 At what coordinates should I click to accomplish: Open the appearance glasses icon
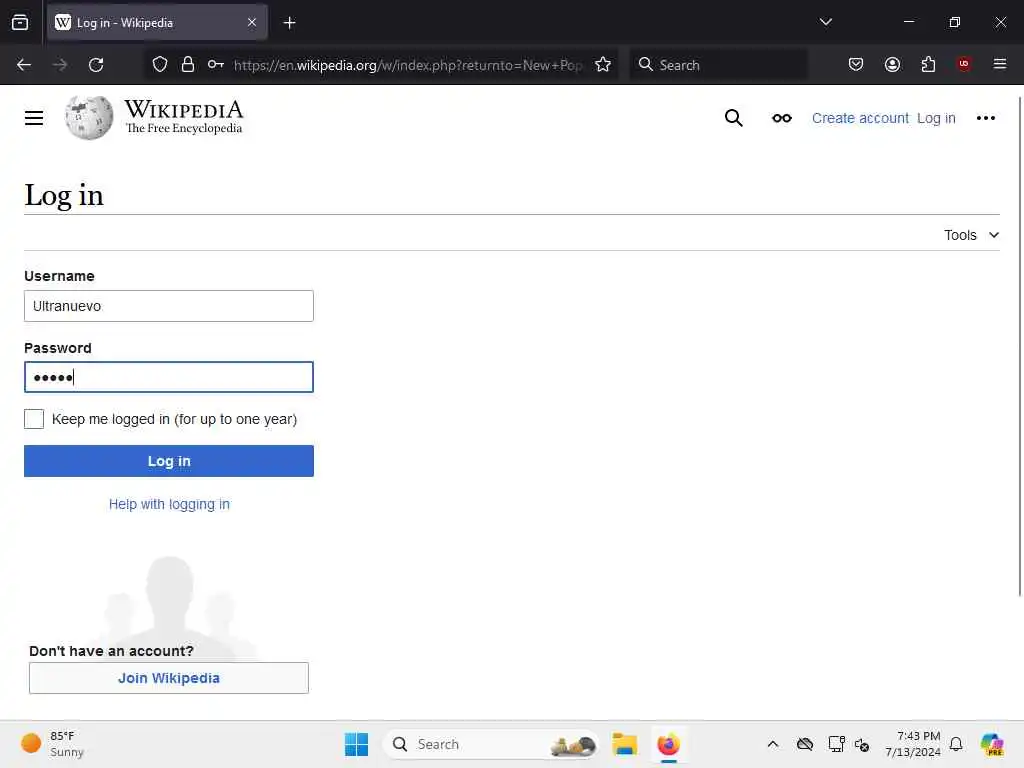[x=782, y=118]
